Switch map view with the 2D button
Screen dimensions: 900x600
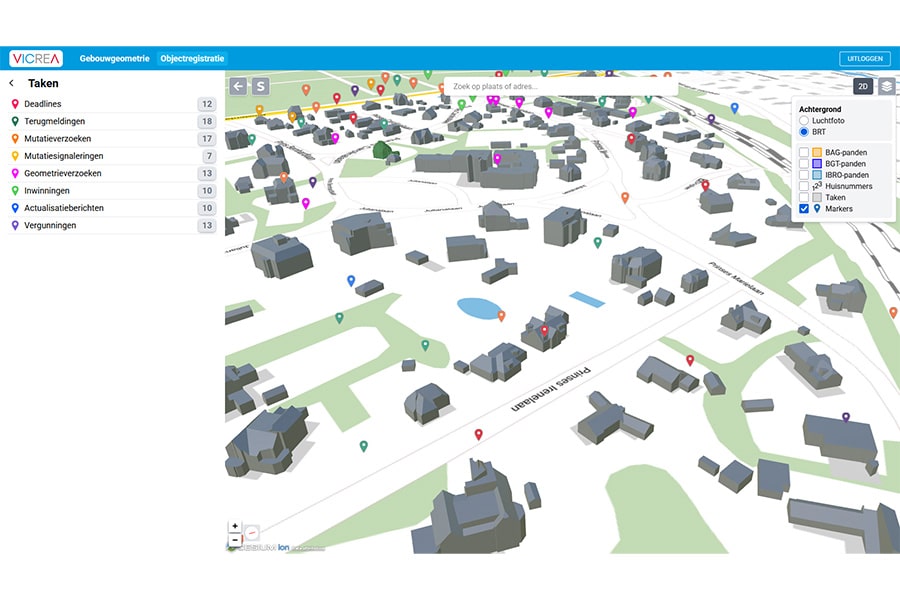pos(863,87)
